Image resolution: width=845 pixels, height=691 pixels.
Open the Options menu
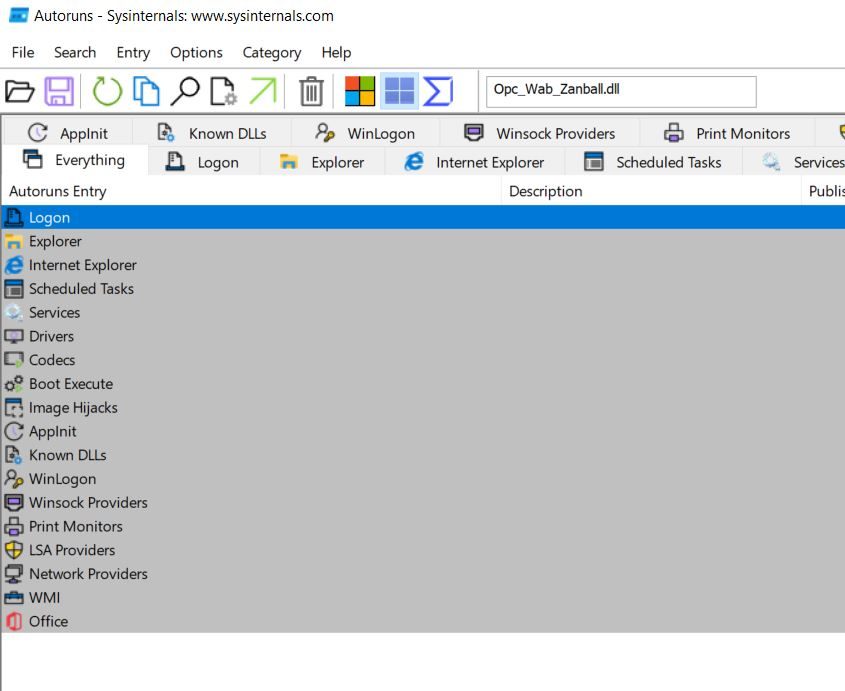click(196, 52)
